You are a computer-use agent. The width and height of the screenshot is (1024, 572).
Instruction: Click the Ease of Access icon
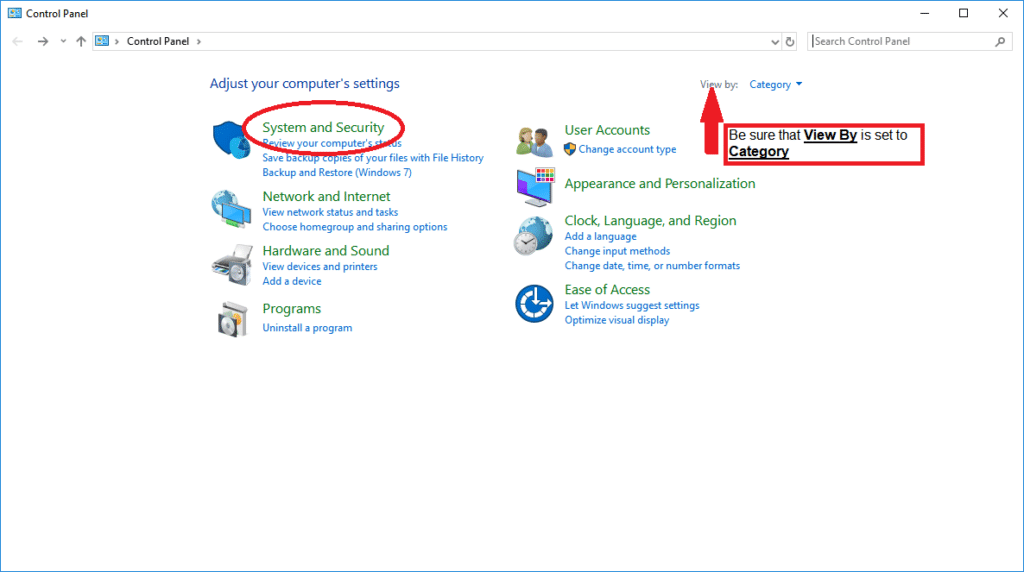(x=534, y=303)
